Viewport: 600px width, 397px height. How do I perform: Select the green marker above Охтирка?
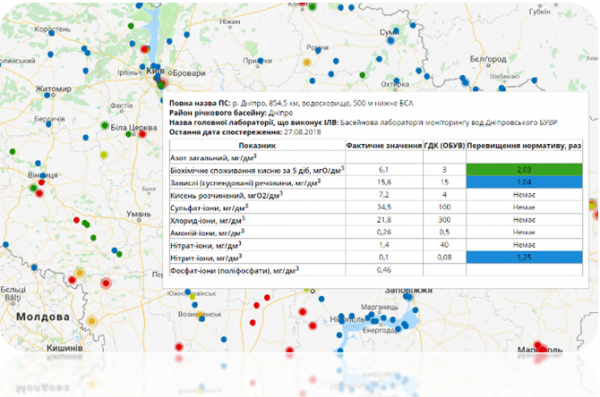[362, 75]
